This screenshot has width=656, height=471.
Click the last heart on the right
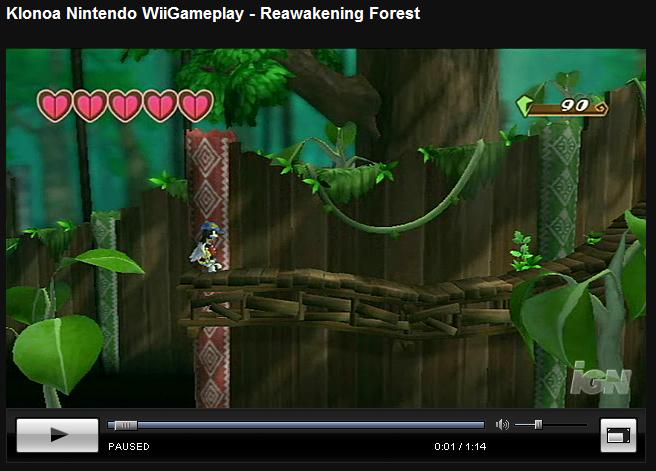[x=196, y=105]
